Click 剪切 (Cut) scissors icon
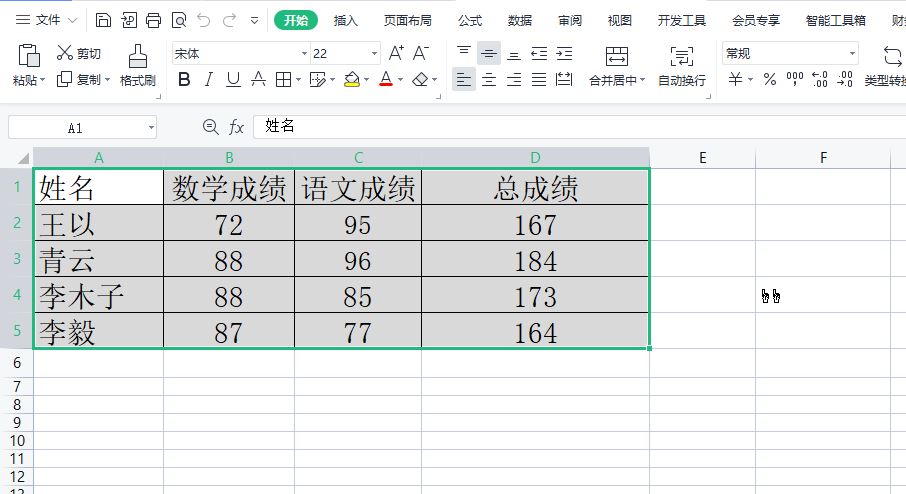The height and width of the screenshot is (494, 906). coord(64,53)
